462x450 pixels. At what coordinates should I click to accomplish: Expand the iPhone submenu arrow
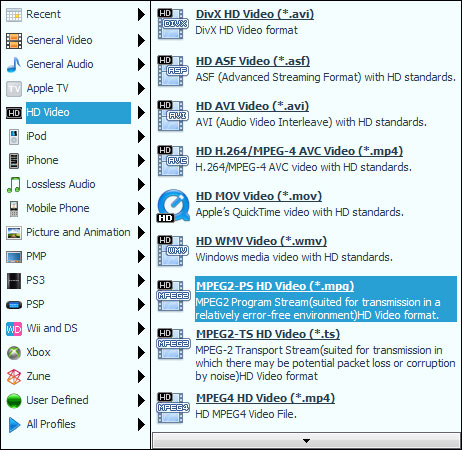(x=141, y=160)
